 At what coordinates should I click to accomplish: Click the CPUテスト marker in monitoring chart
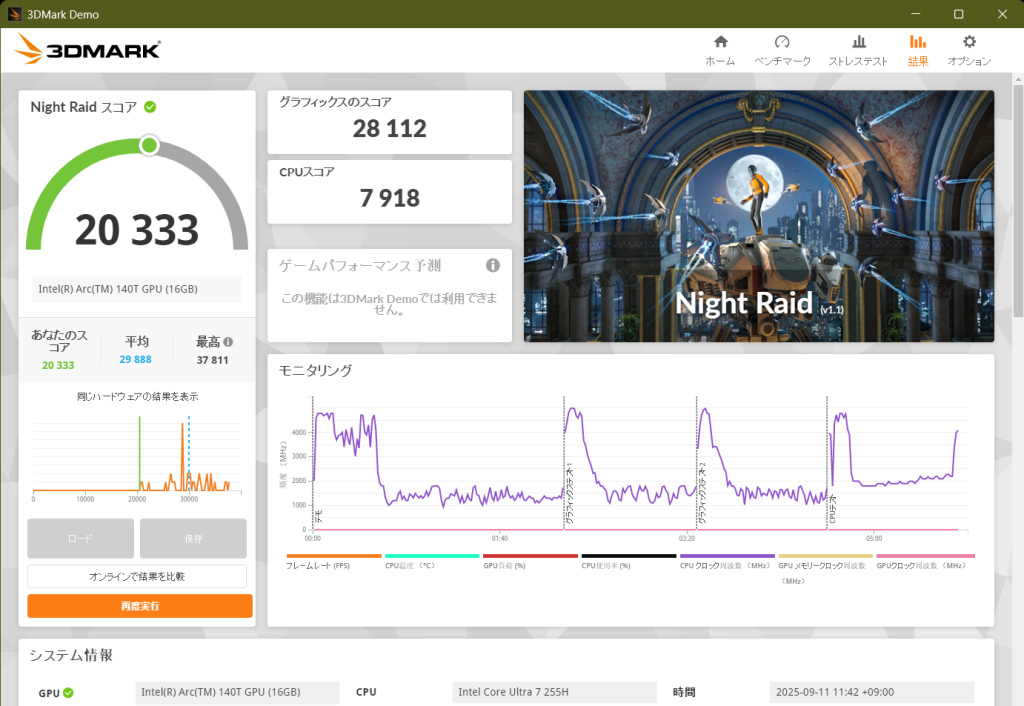tap(832, 509)
